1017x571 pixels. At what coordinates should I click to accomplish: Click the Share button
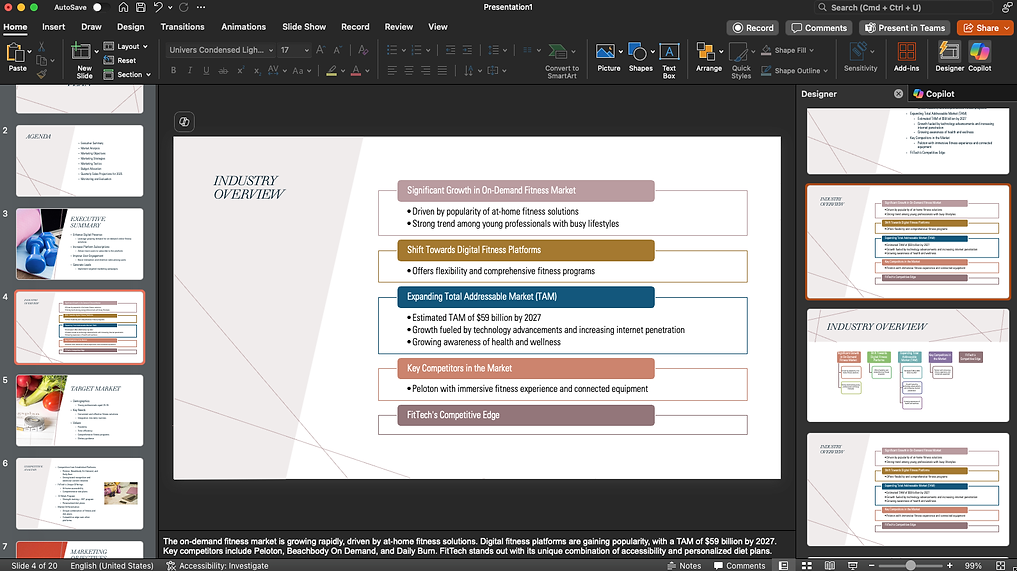985,28
